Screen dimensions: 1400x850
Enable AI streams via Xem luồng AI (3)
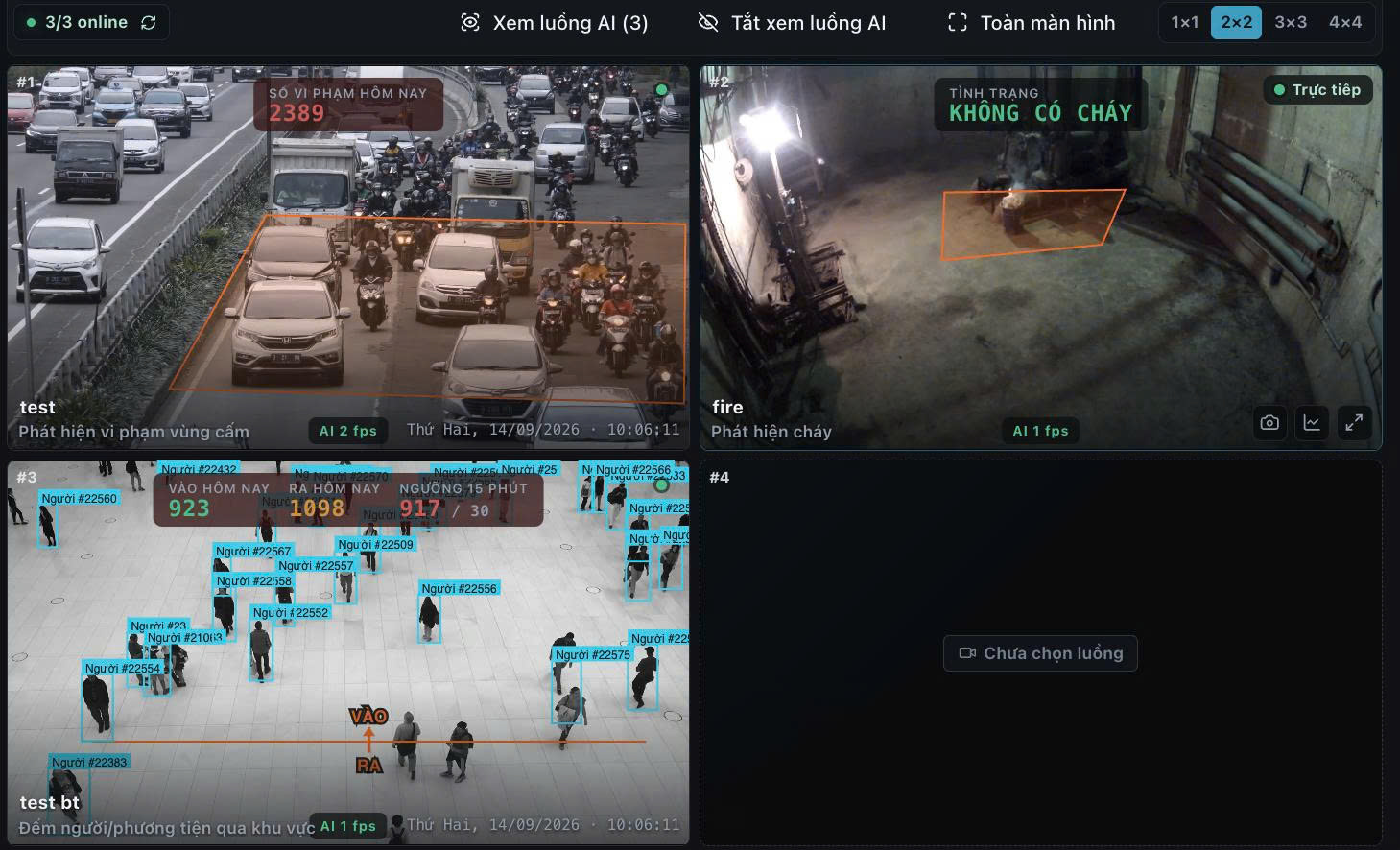click(555, 22)
